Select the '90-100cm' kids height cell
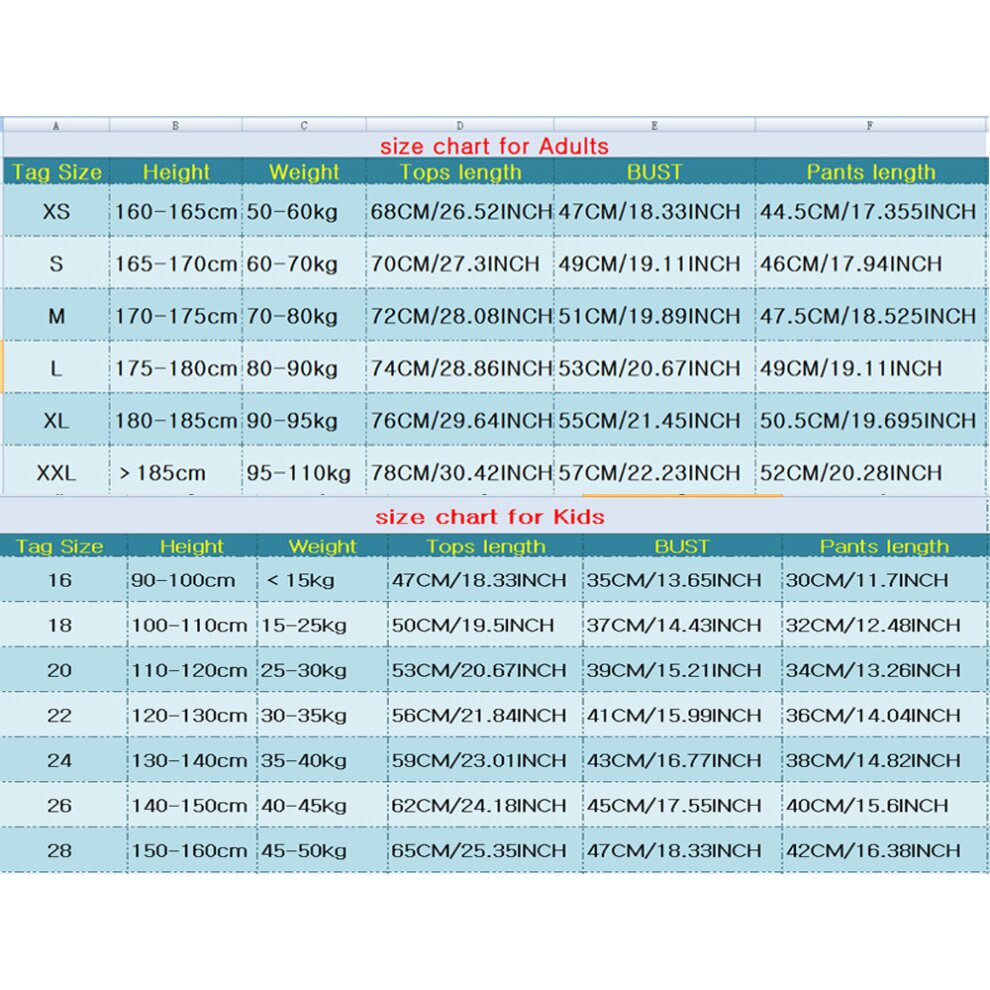This screenshot has width=990, height=990. click(x=192, y=579)
